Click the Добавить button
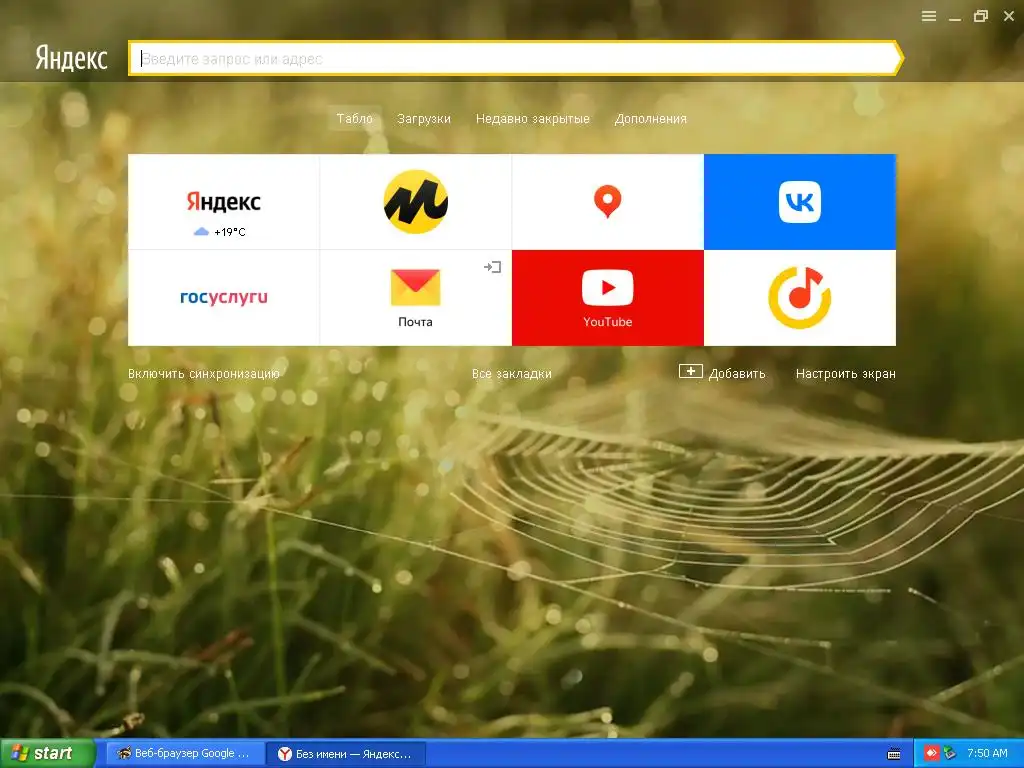Viewport: 1024px width, 768px height. point(722,373)
